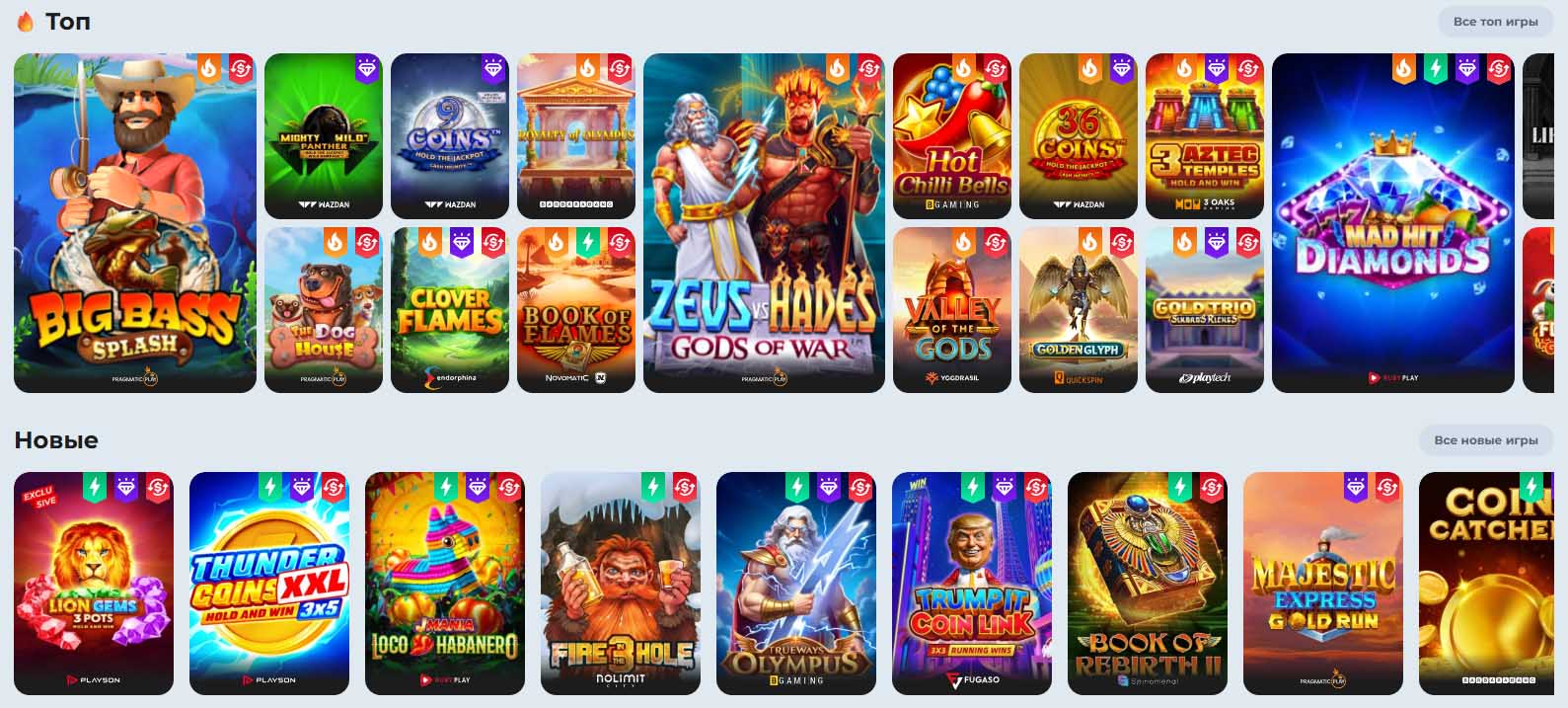This screenshot has width=1568, height=708.
Task: Open the 3 Aztec Temples game
Action: [x=1205, y=135]
